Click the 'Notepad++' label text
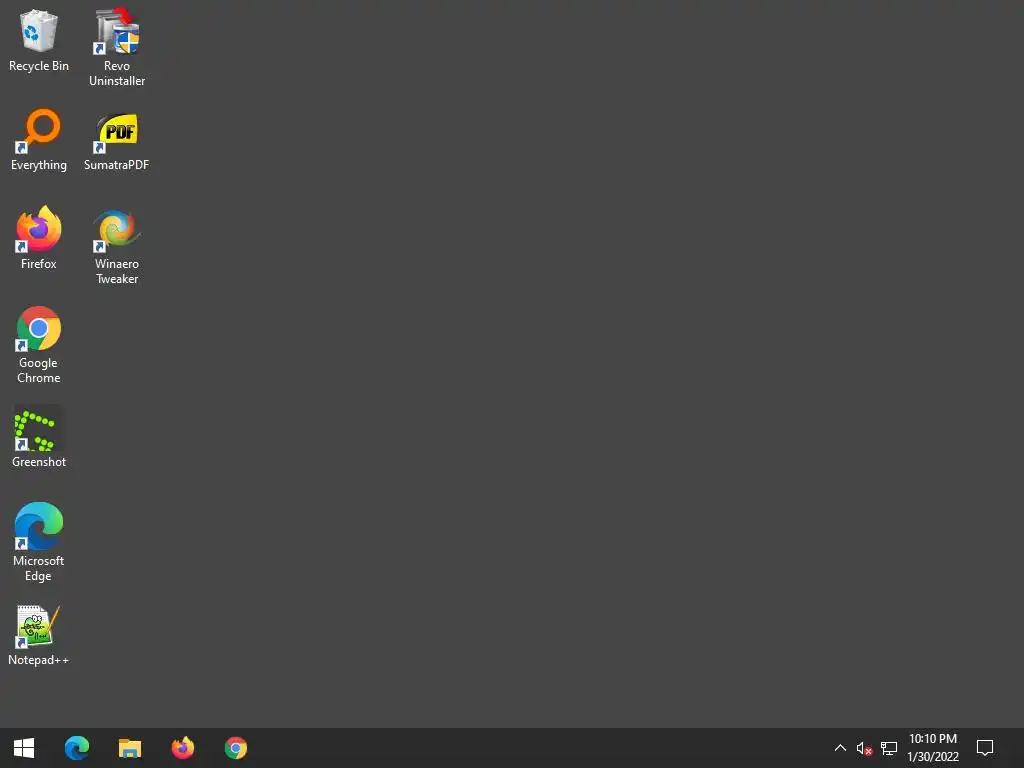 39,660
